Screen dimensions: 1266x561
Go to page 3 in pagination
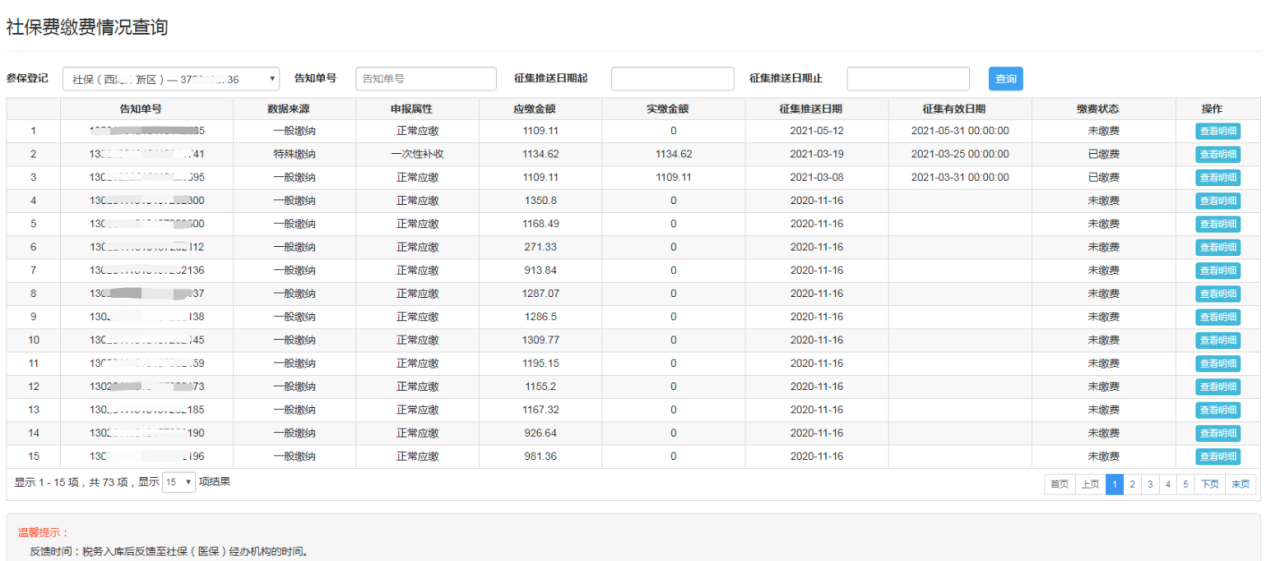click(1150, 484)
